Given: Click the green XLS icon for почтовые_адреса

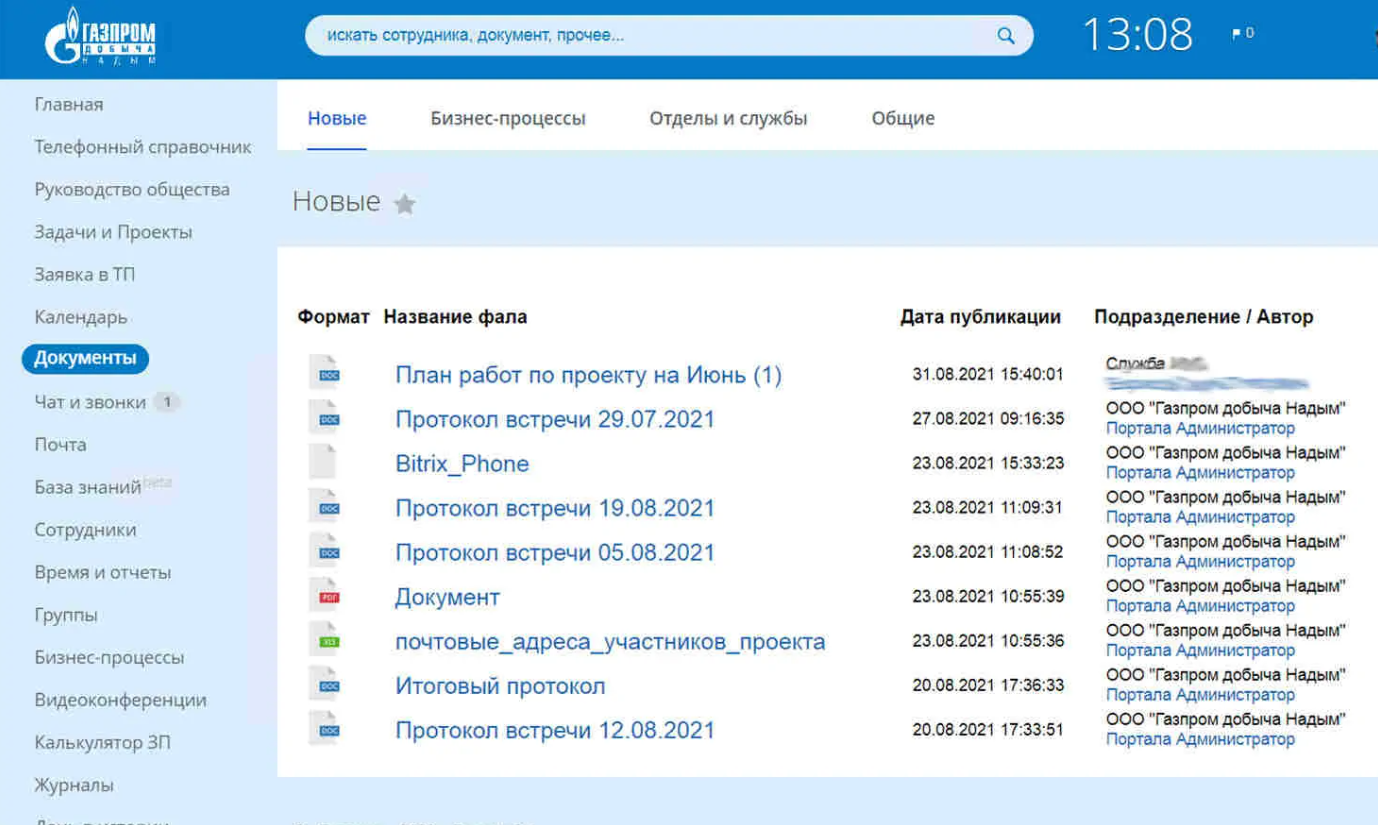Looking at the screenshot, I should (325, 640).
